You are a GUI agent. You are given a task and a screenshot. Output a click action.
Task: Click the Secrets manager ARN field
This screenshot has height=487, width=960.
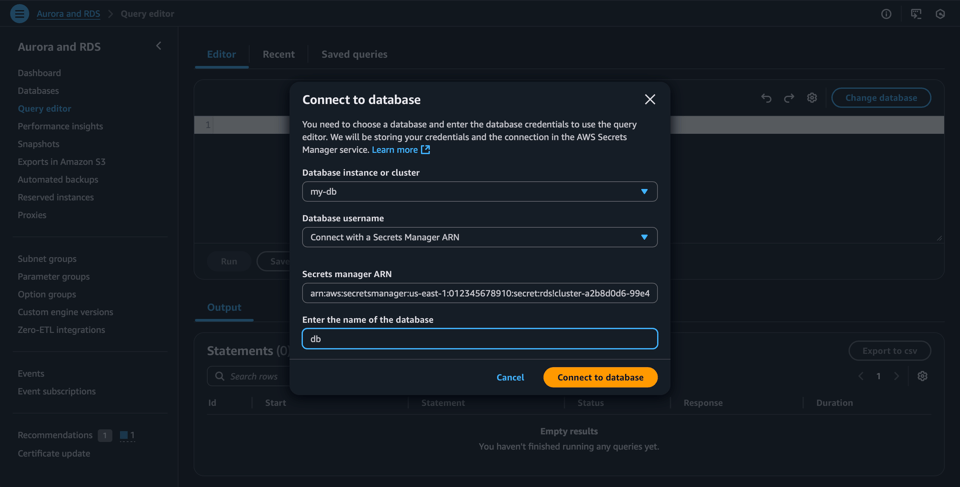point(479,293)
